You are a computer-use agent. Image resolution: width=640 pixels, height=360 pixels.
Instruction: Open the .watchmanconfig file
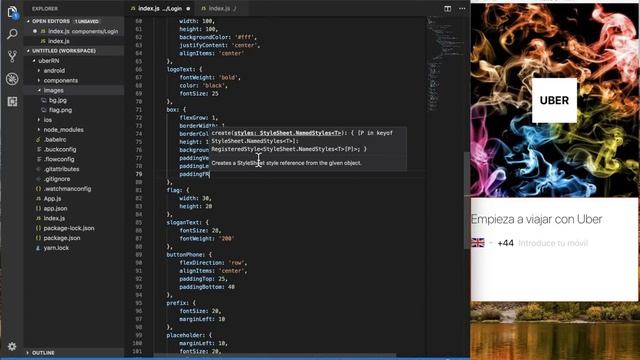67,189
